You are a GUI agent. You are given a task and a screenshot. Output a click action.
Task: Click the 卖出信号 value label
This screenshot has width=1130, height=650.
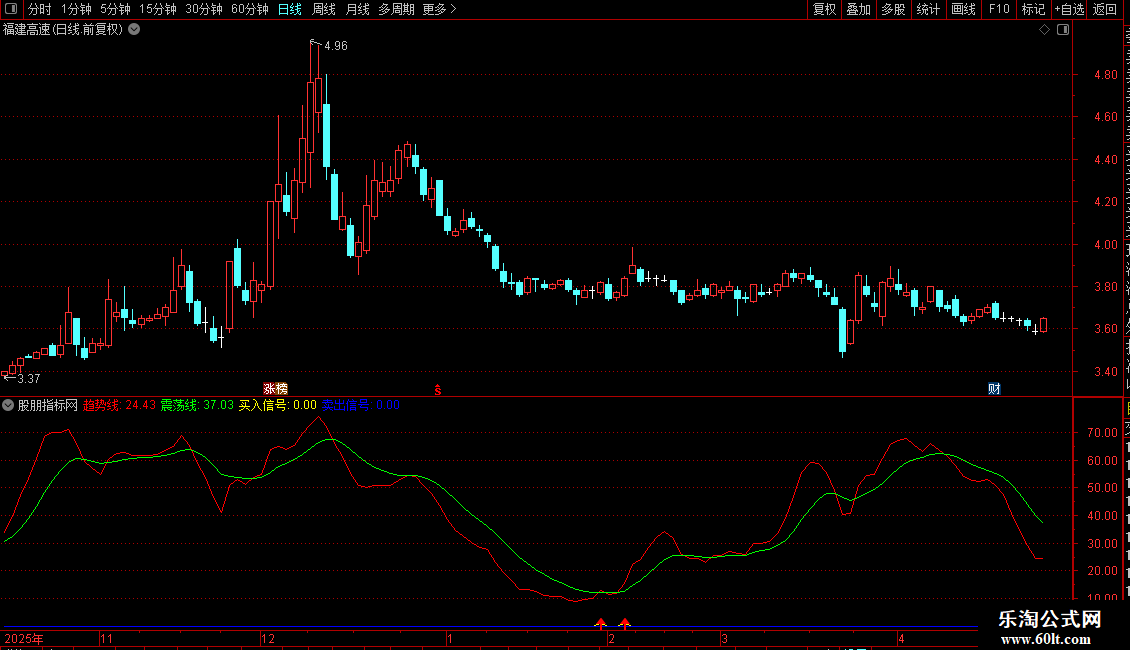pos(360,405)
